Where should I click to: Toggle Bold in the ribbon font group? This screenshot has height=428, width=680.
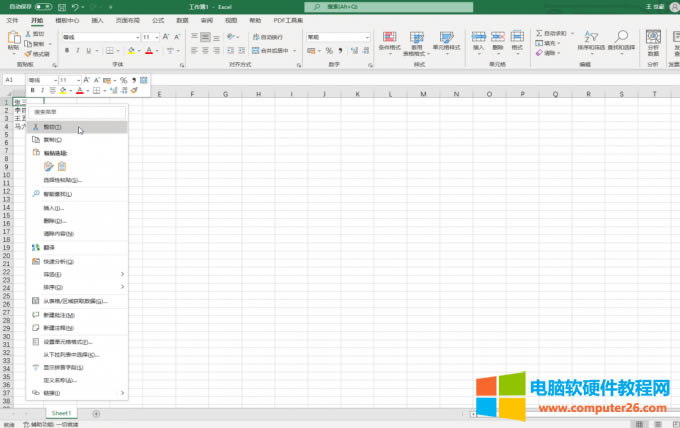[65, 50]
